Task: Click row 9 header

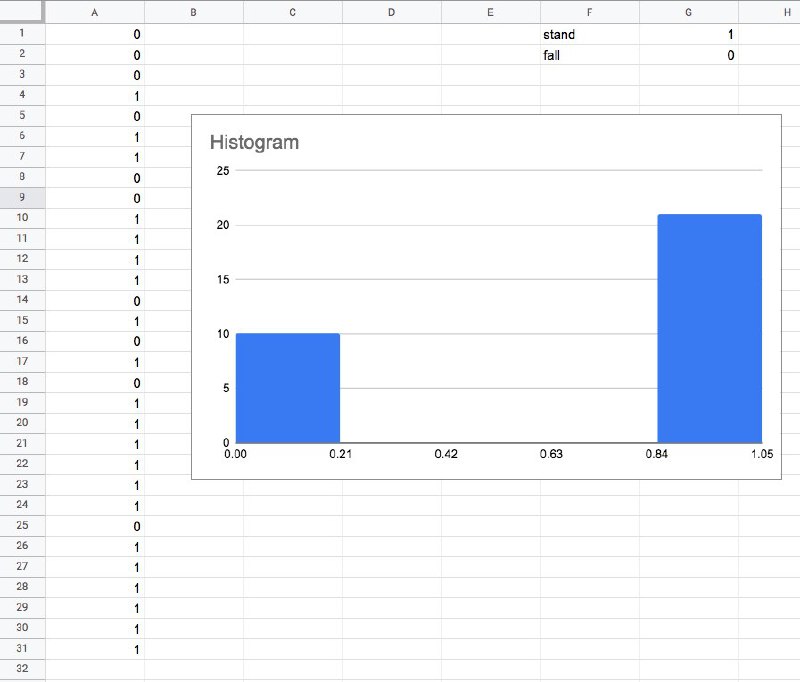Action: [x=22, y=198]
